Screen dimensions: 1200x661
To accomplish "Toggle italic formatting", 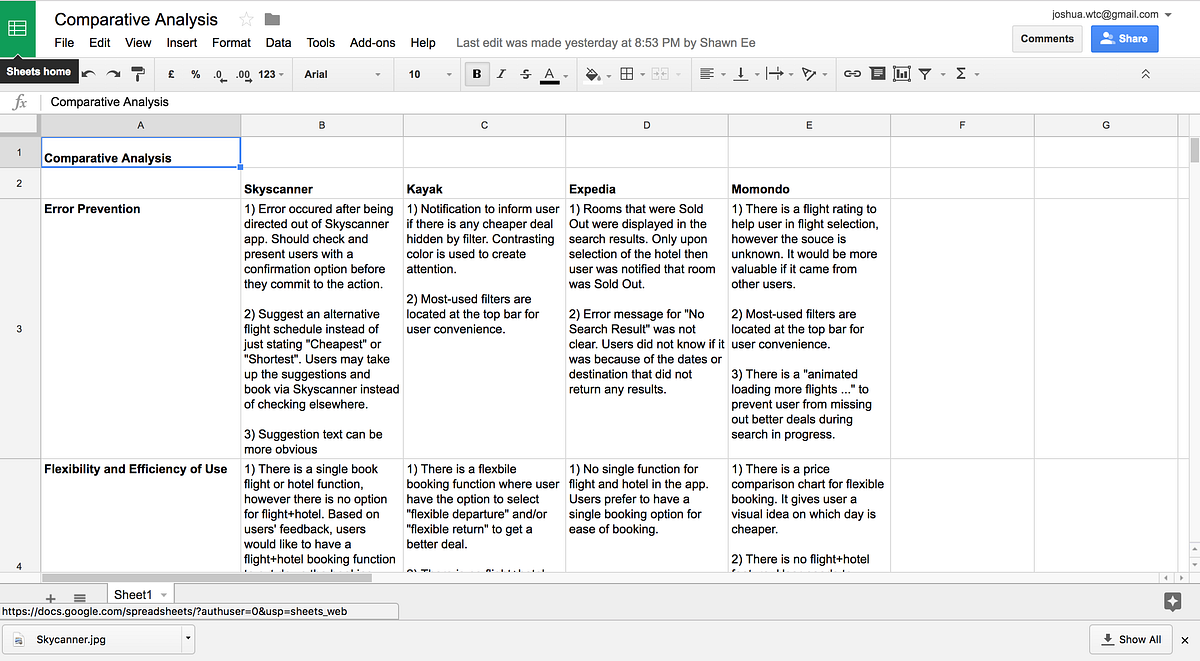I will tap(501, 74).
